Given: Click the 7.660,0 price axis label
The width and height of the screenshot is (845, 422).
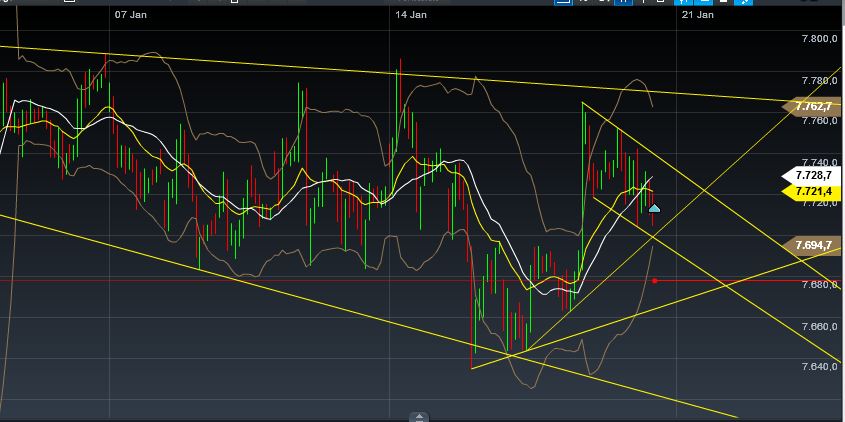Looking at the screenshot, I should (x=819, y=326).
